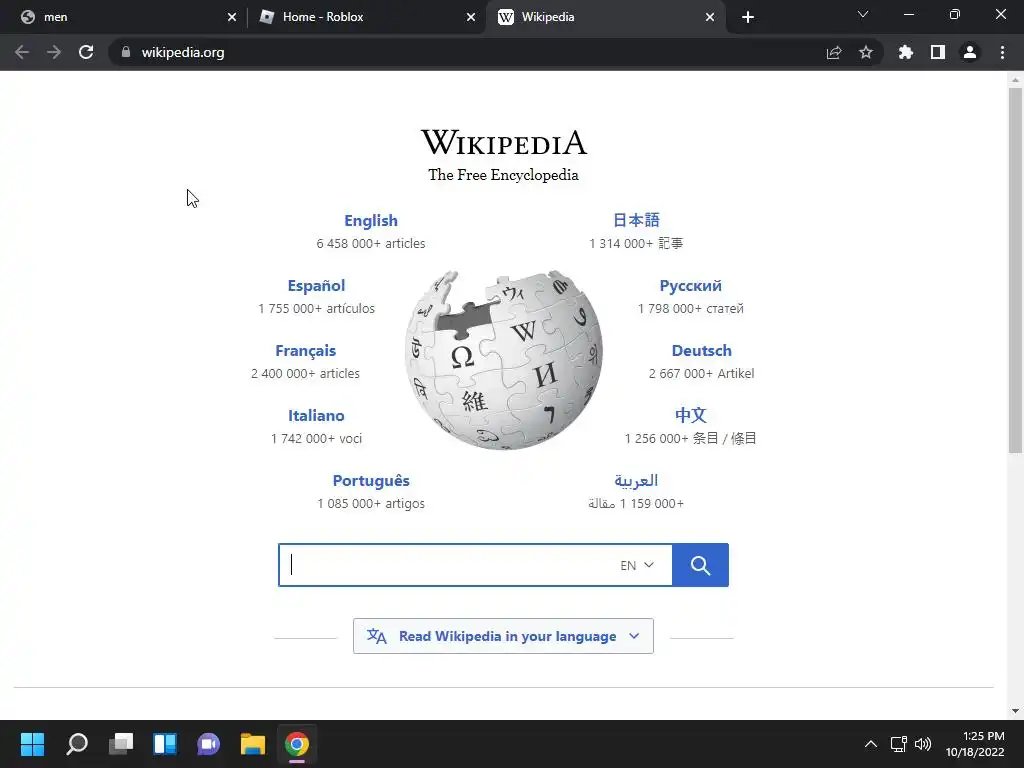Close the Home - Roblox tab
The width and height of the screenshot is (1024, 768).
(471, 17)
